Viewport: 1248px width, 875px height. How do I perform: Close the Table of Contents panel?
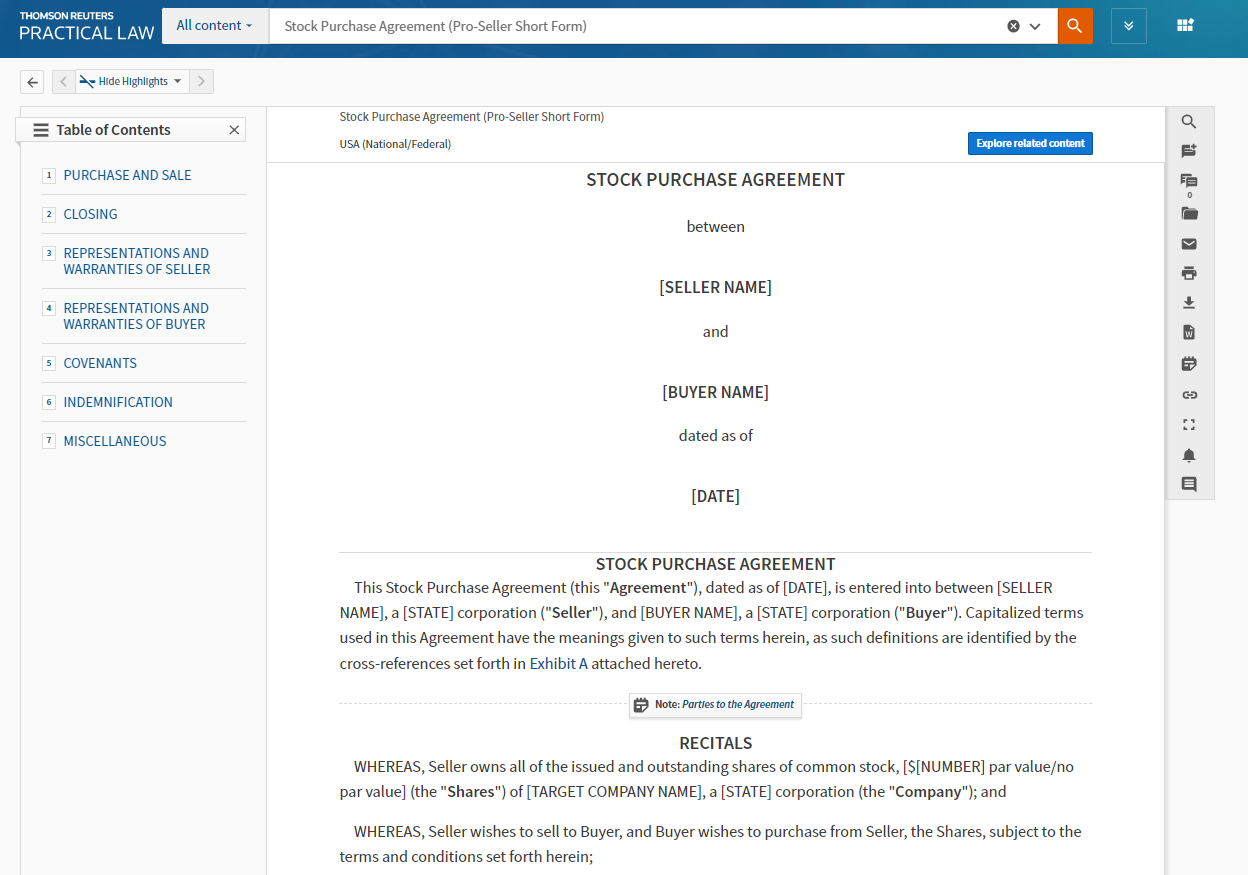coord(234,130)
